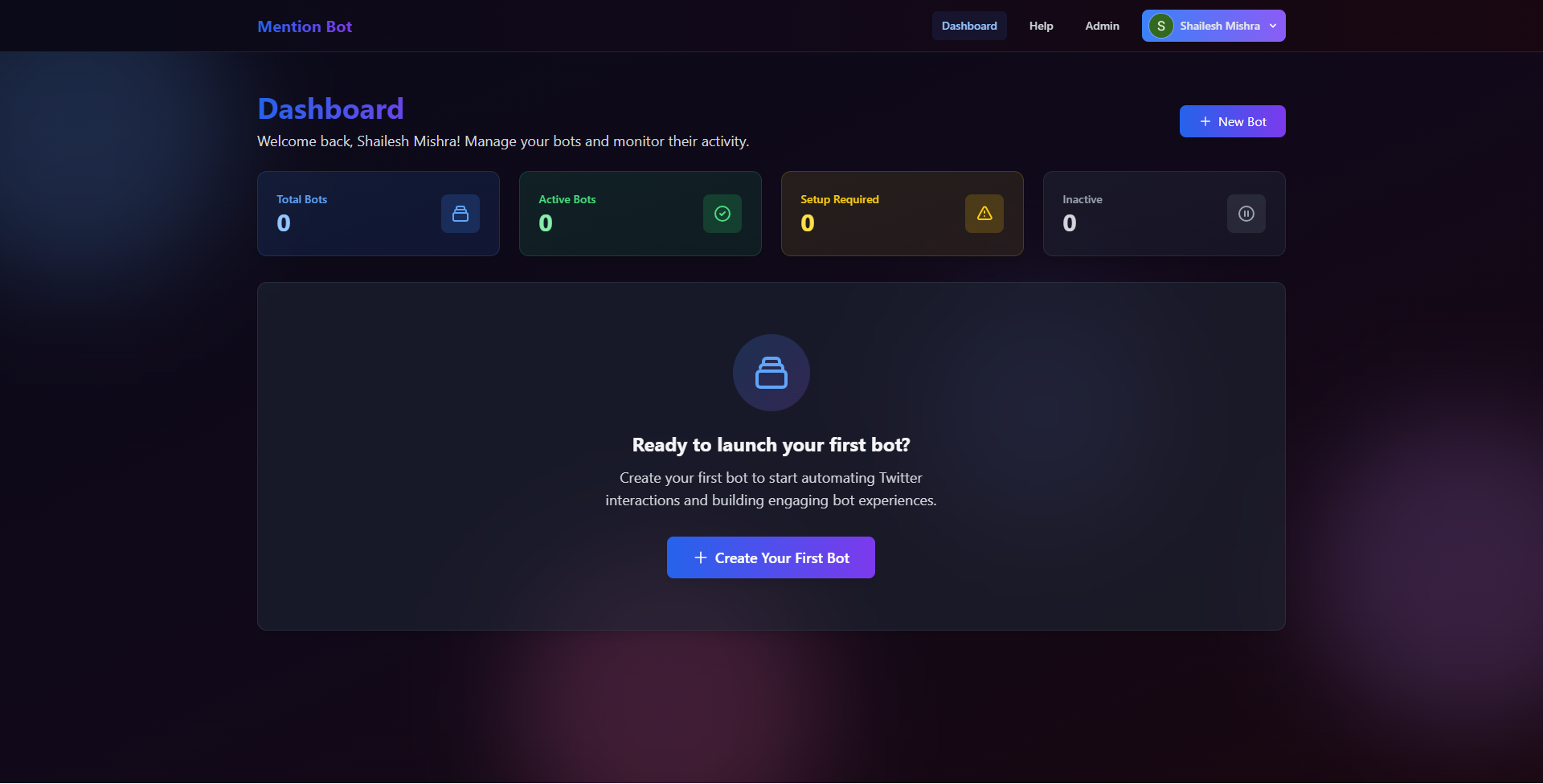Click the green S avatar icon
Screen dimensions: 1543x784
(1161, 26)
